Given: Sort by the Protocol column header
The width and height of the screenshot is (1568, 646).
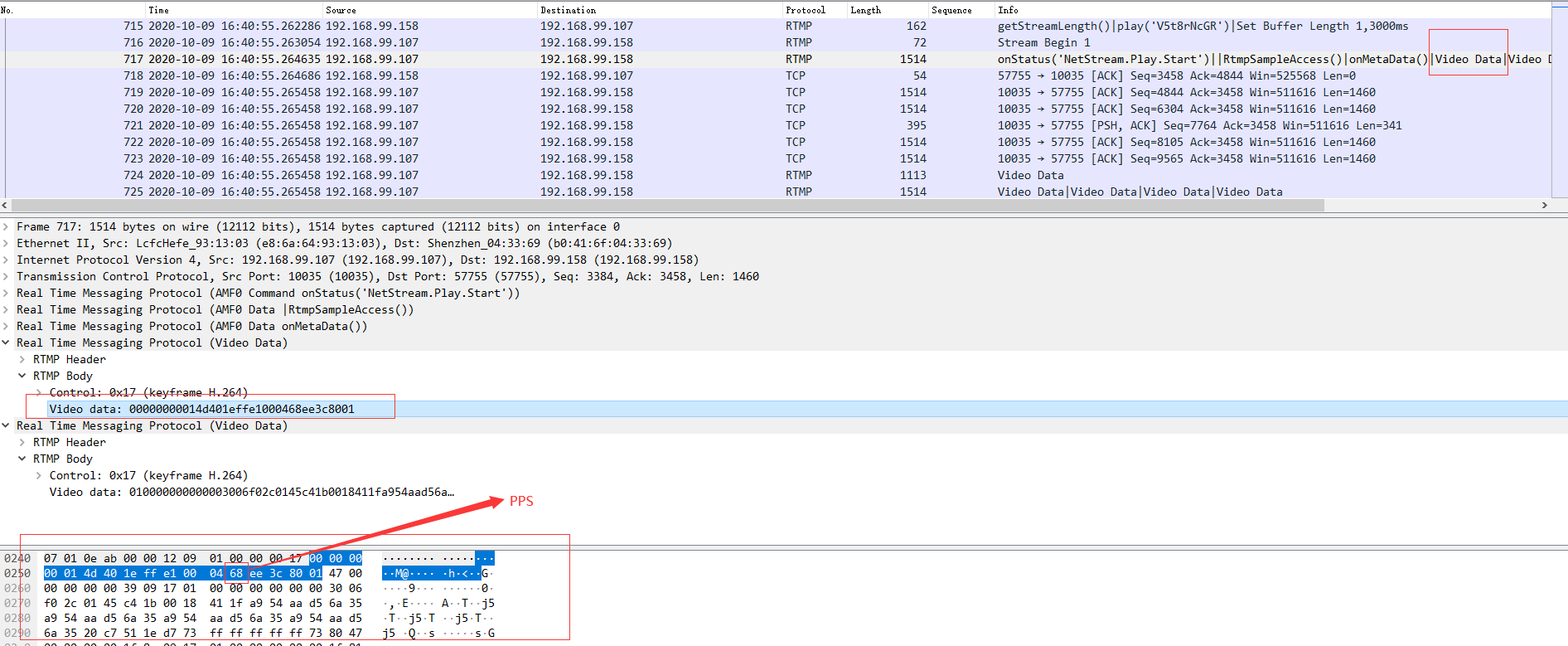Looking at the screenshot, I should coord(806,10).
